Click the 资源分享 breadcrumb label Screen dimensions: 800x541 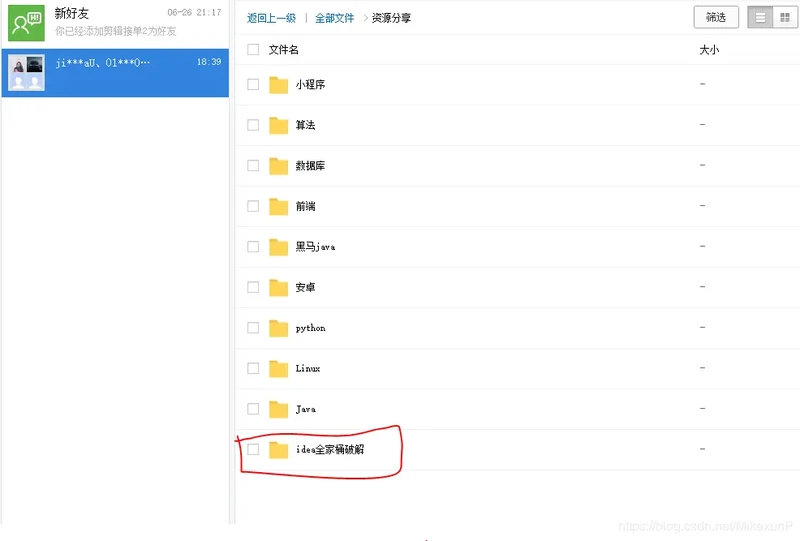coord(391,18)
